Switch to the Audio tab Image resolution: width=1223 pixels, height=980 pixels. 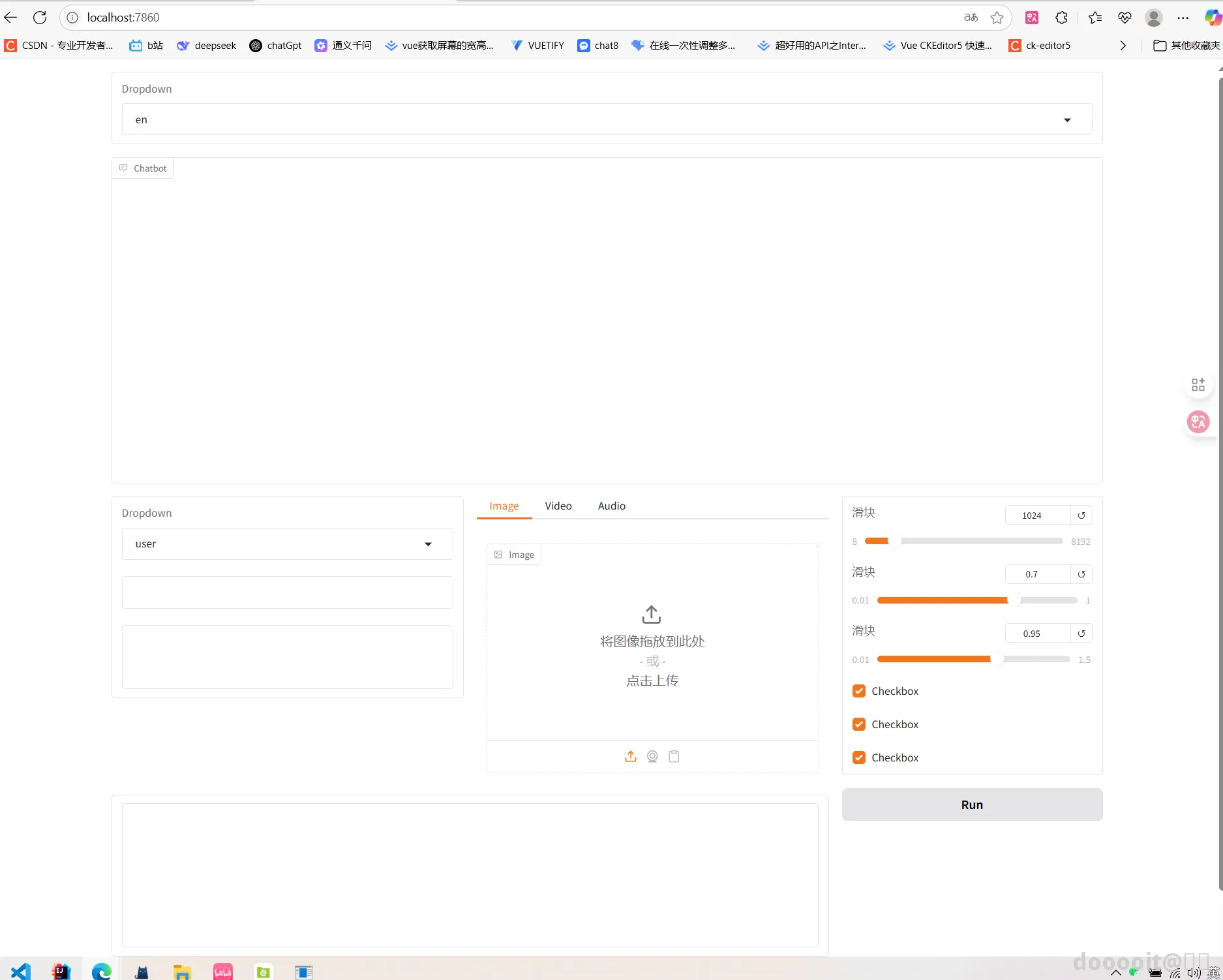pyautogui.click(x=612, y=506)
